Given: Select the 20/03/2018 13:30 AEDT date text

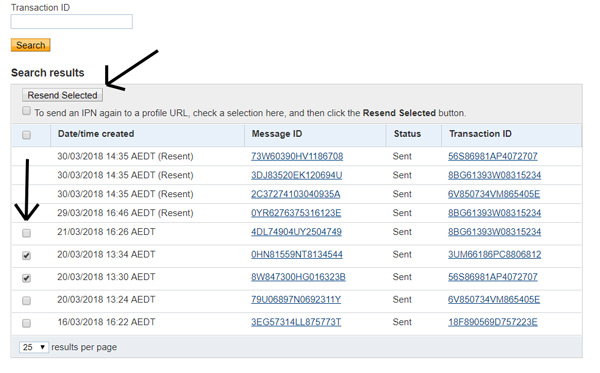Looking at the screenshot, I should point(106,277).
